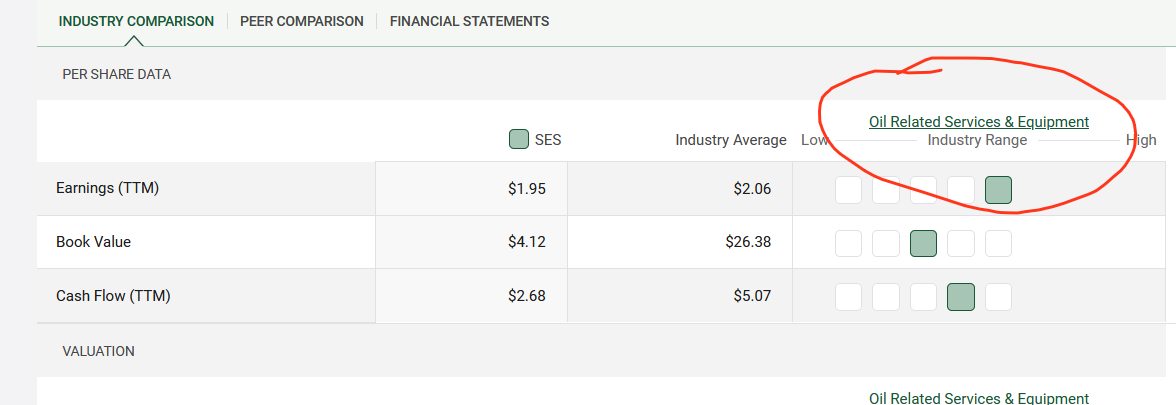Click the industry average $26.38 value
Screen dimensions: 1176x405
coord(748,242)
